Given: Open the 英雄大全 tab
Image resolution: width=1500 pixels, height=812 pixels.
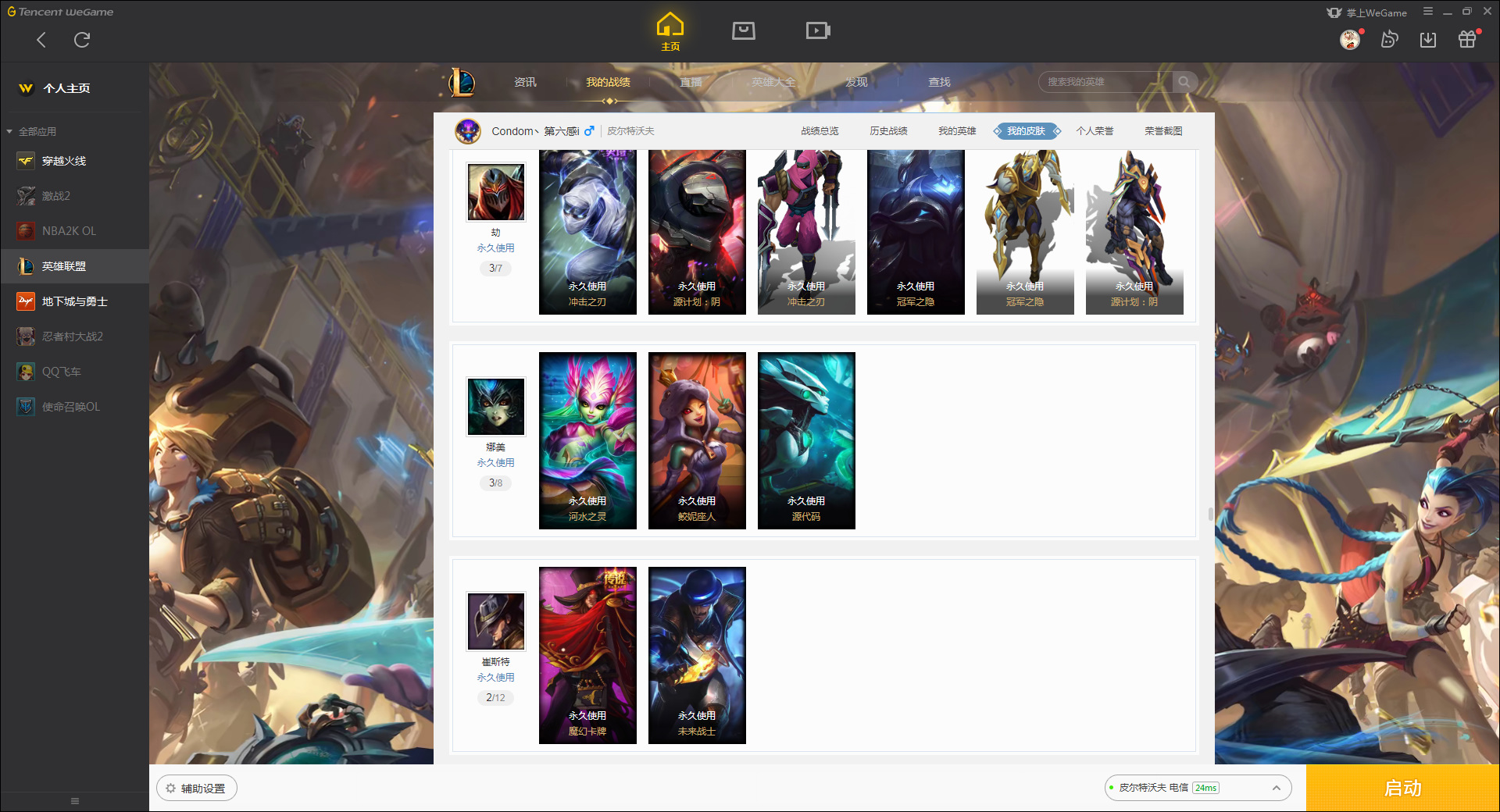Looking at the screenshot, I should tap(773, 82).
